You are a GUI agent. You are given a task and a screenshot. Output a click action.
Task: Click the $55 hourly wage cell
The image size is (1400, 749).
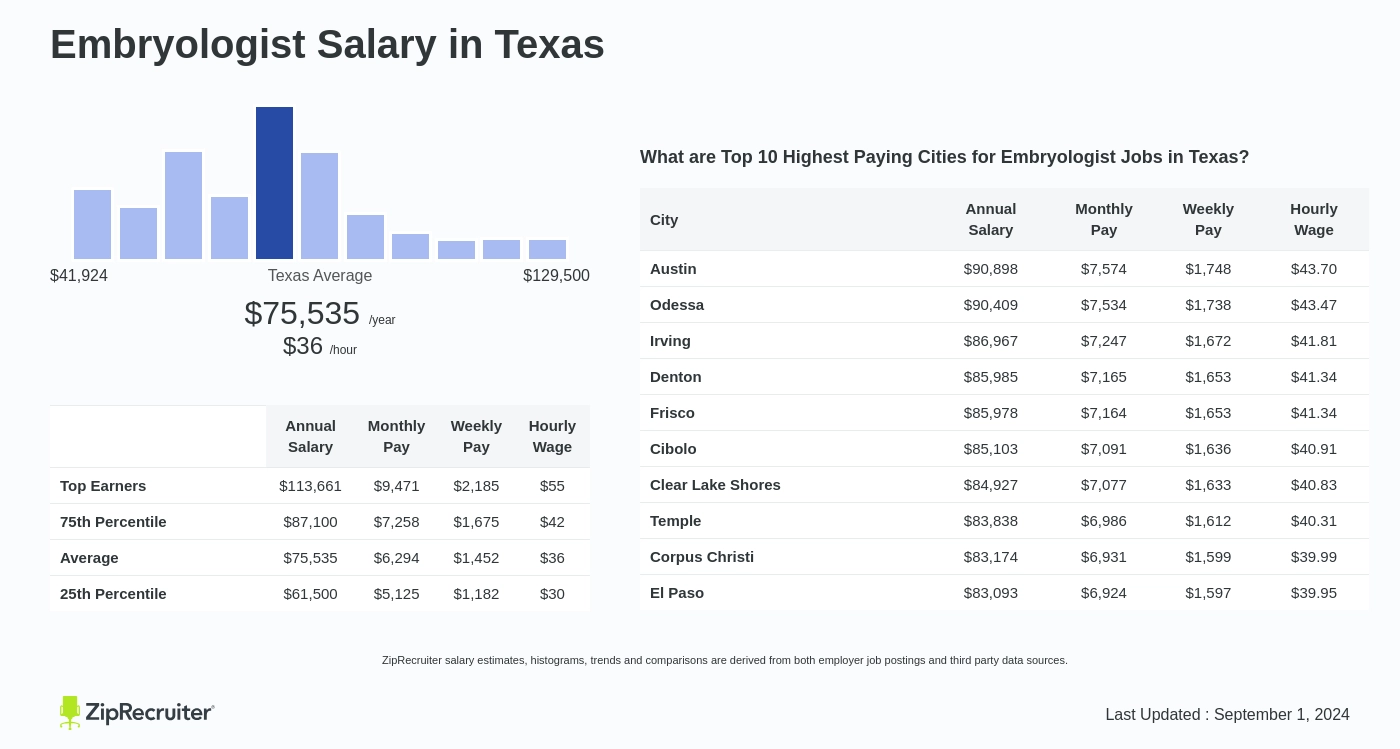coord(552,486)
